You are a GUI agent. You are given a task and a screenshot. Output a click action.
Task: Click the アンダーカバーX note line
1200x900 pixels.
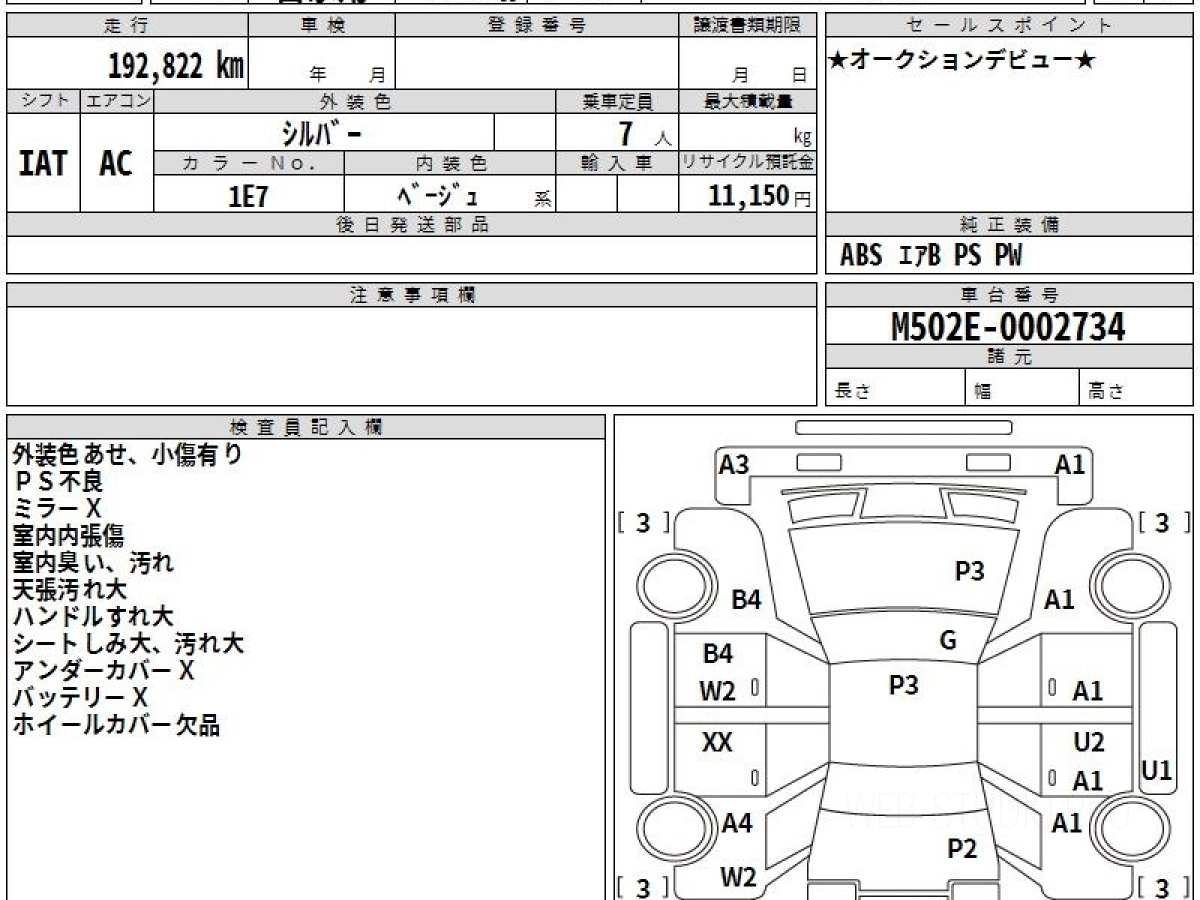[103, 671]
